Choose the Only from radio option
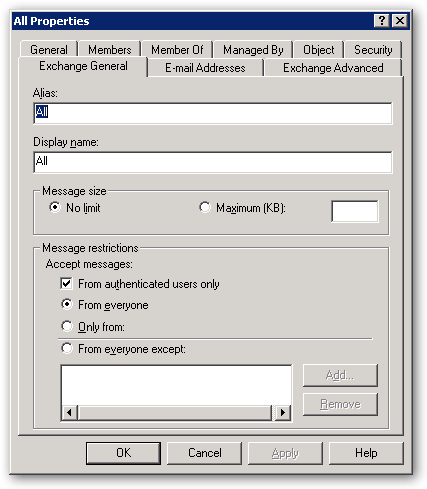The width and height of the screenshot is (427, 489). click(x=67, y=326)
